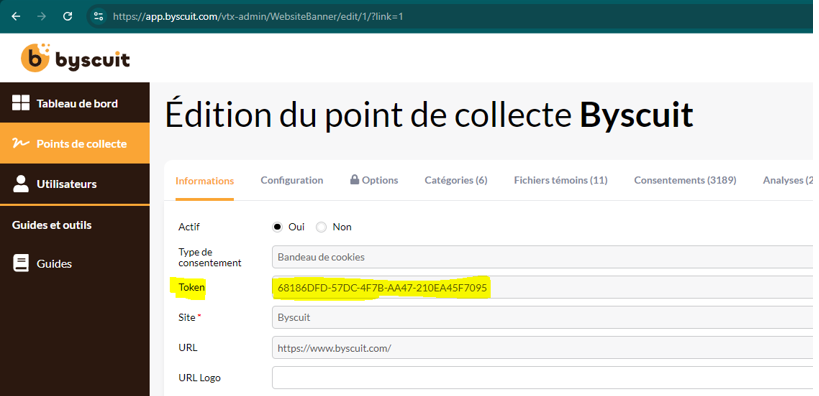The width and height of the screenshot is (819, 396).
Task: Click the empty URL Logo field
Action: click(543, 378)
